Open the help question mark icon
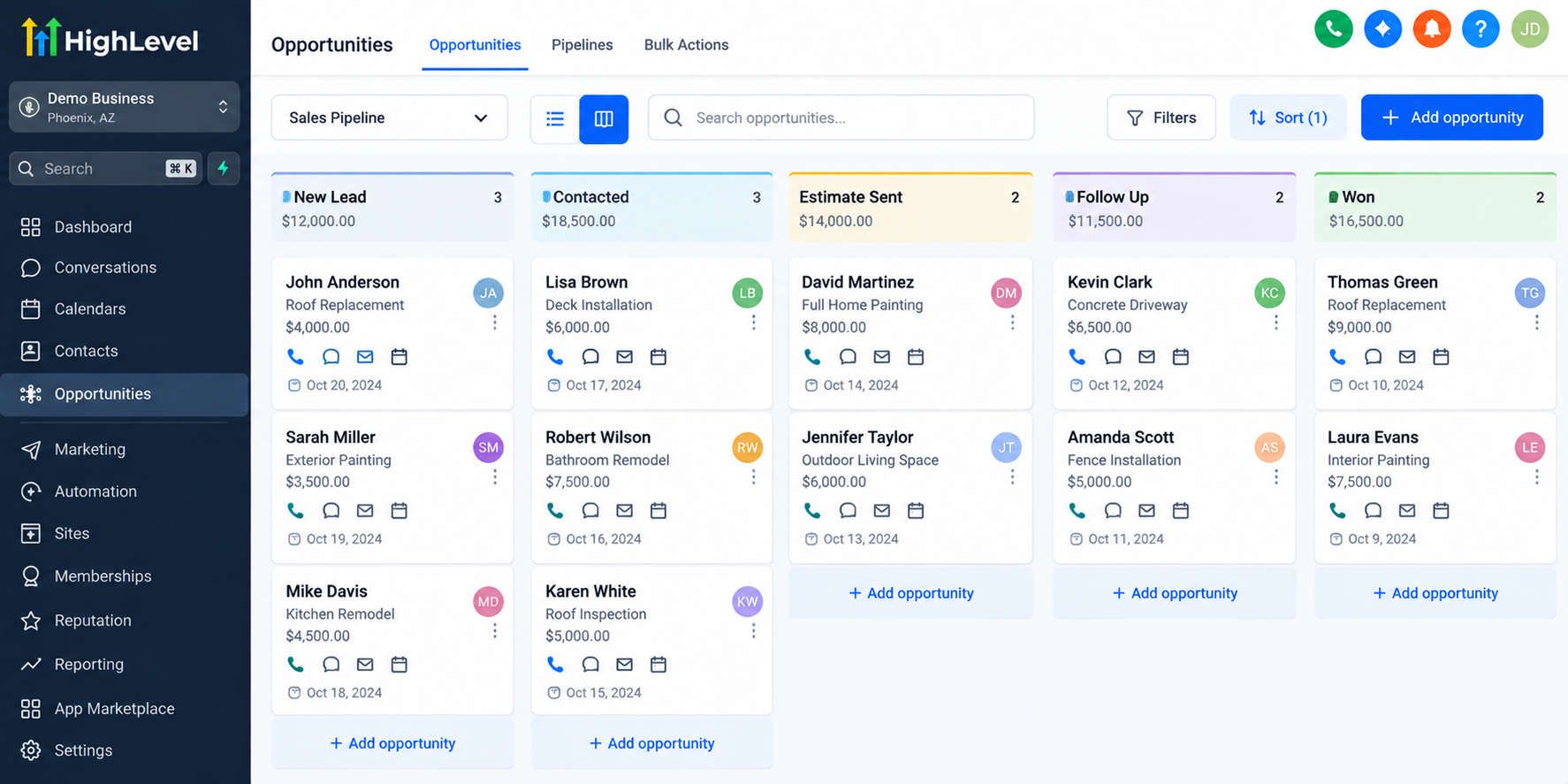The height and width of the screenshot is (784, 1568). (1480, 29)
